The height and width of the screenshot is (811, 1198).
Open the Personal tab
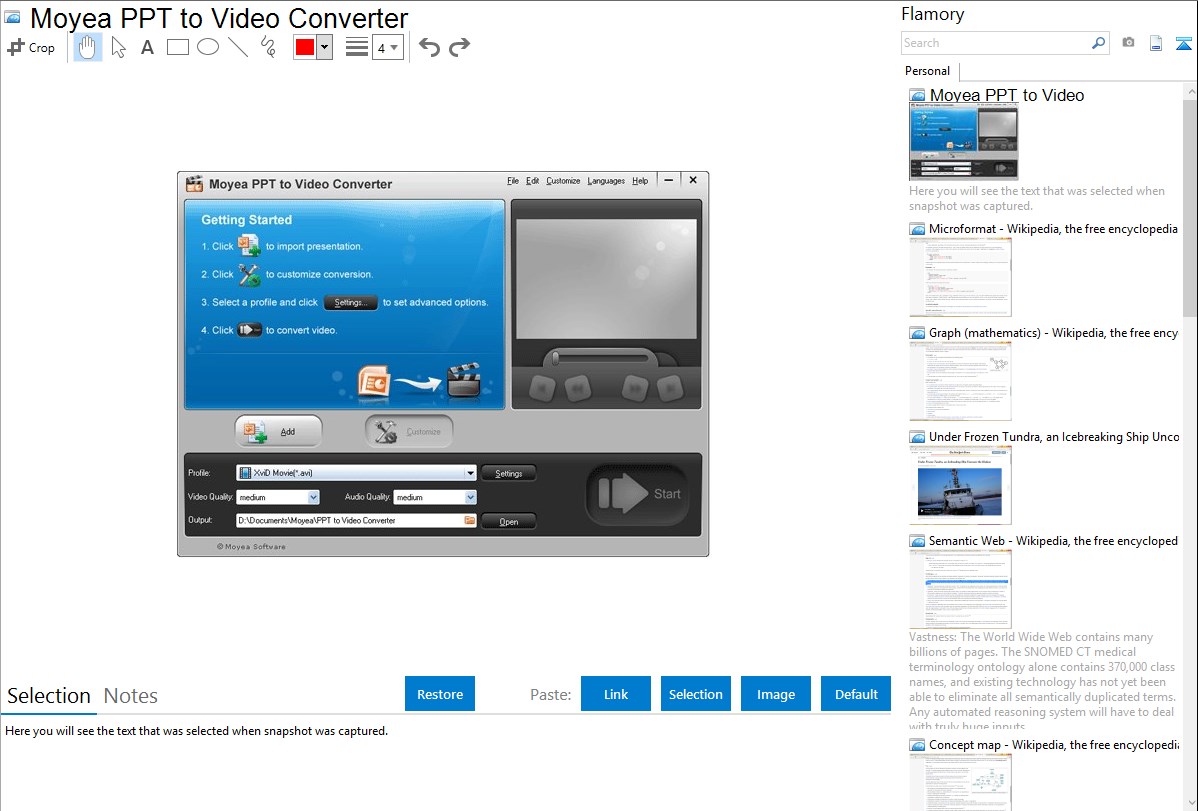tap(927, 71)
